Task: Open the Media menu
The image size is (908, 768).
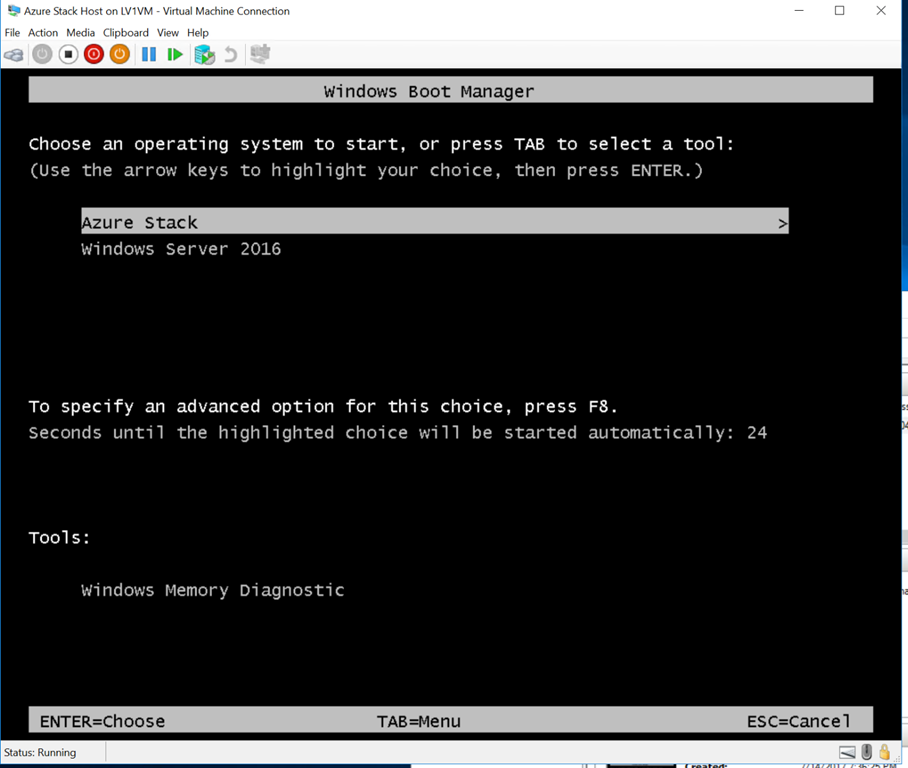Action: [80, 33]
